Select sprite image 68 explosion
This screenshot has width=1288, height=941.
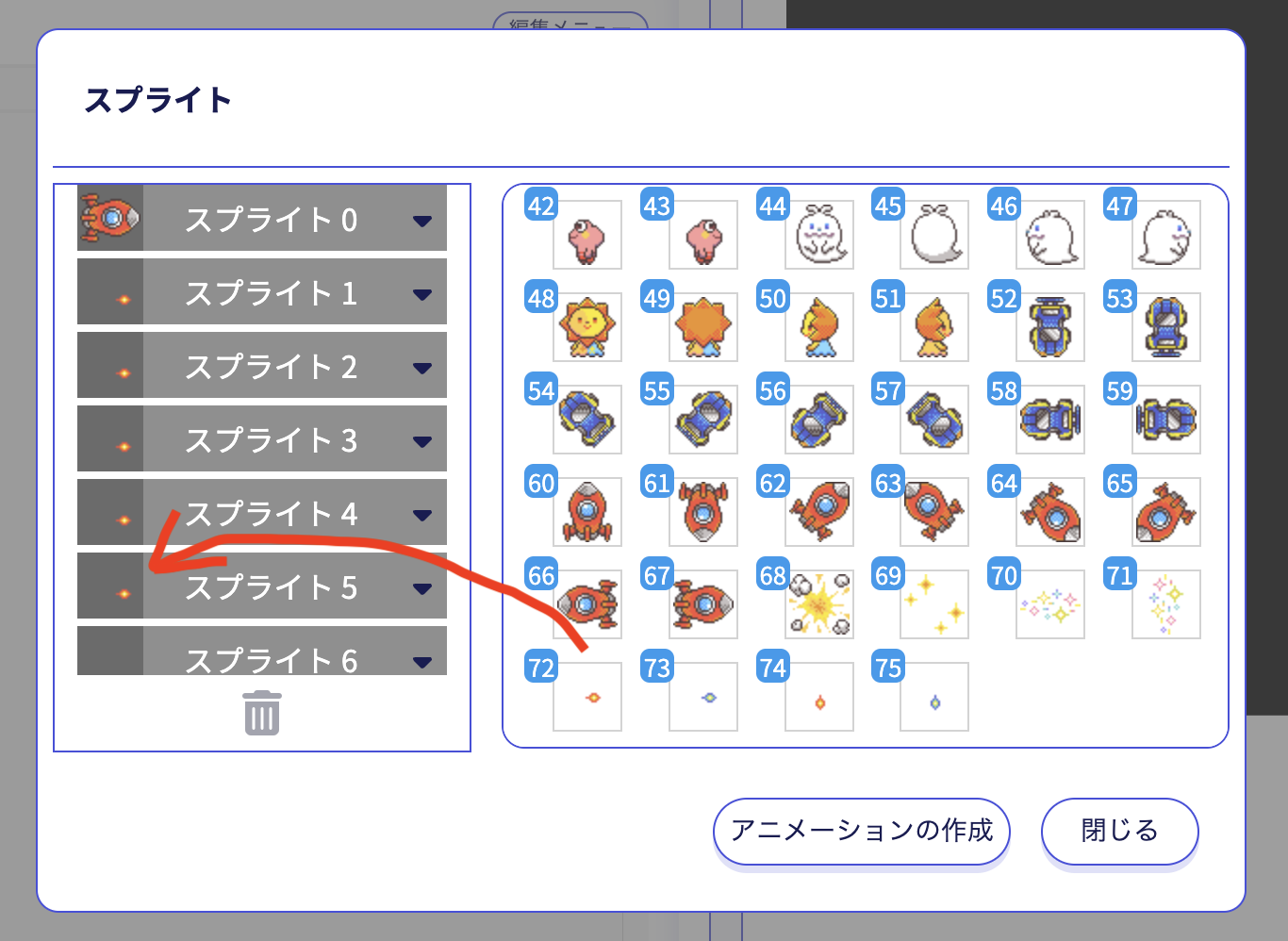tap(819, 604)
